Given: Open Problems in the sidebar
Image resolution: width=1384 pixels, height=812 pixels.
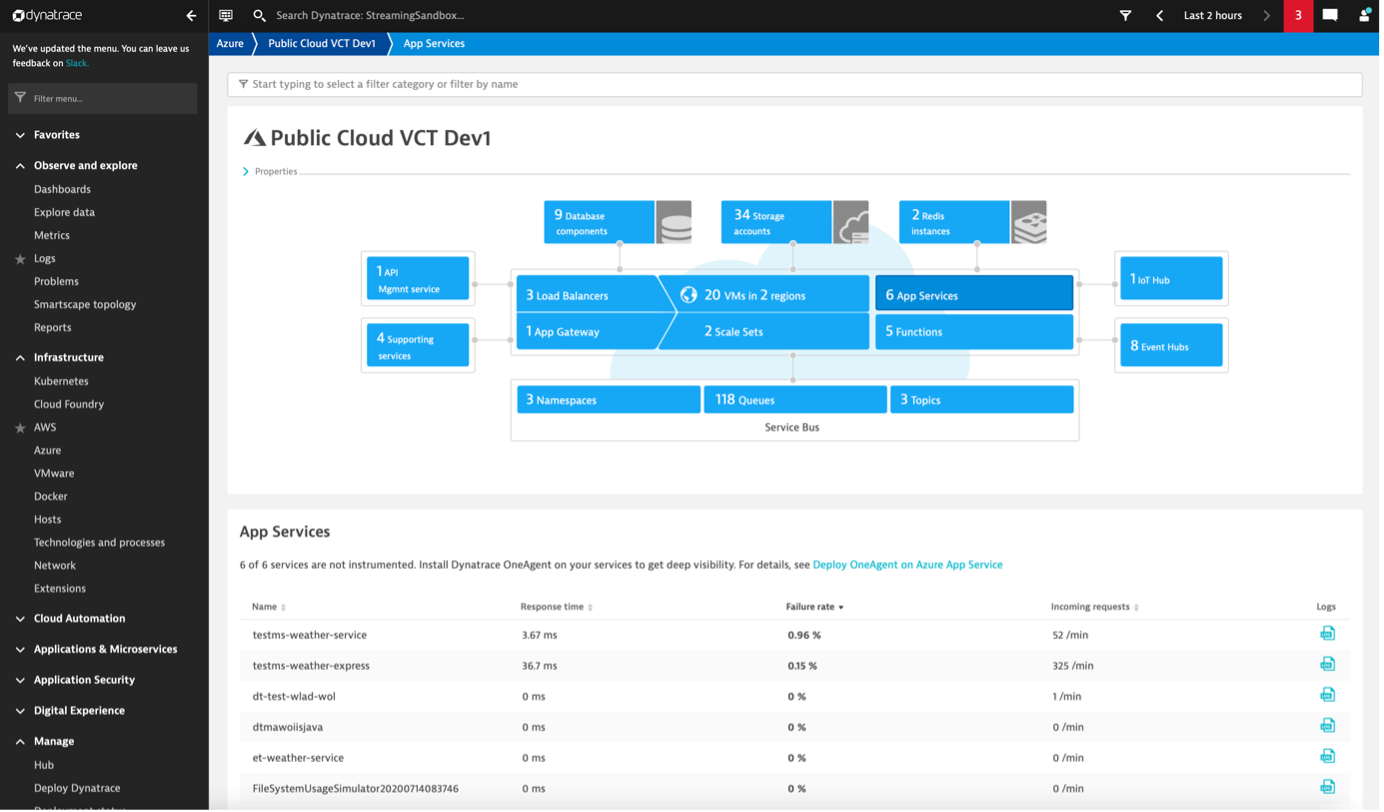Looking at the screenshot, I should pos(56,282).
